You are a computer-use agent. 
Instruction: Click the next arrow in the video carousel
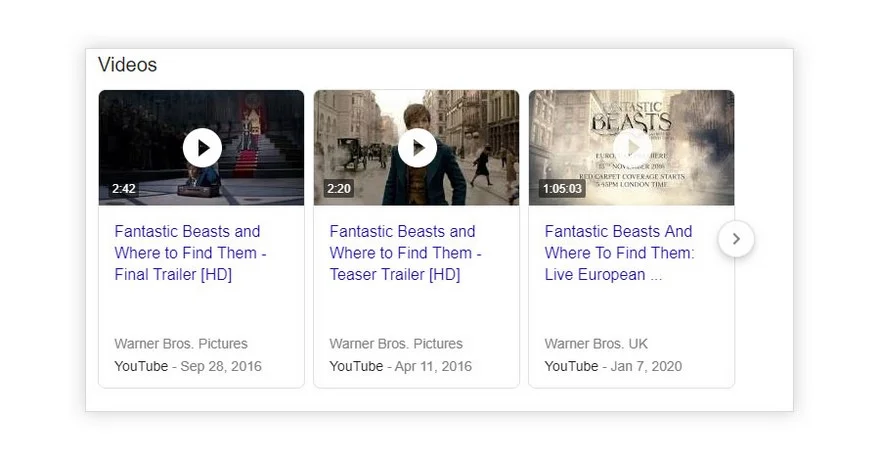coord(736,239)
